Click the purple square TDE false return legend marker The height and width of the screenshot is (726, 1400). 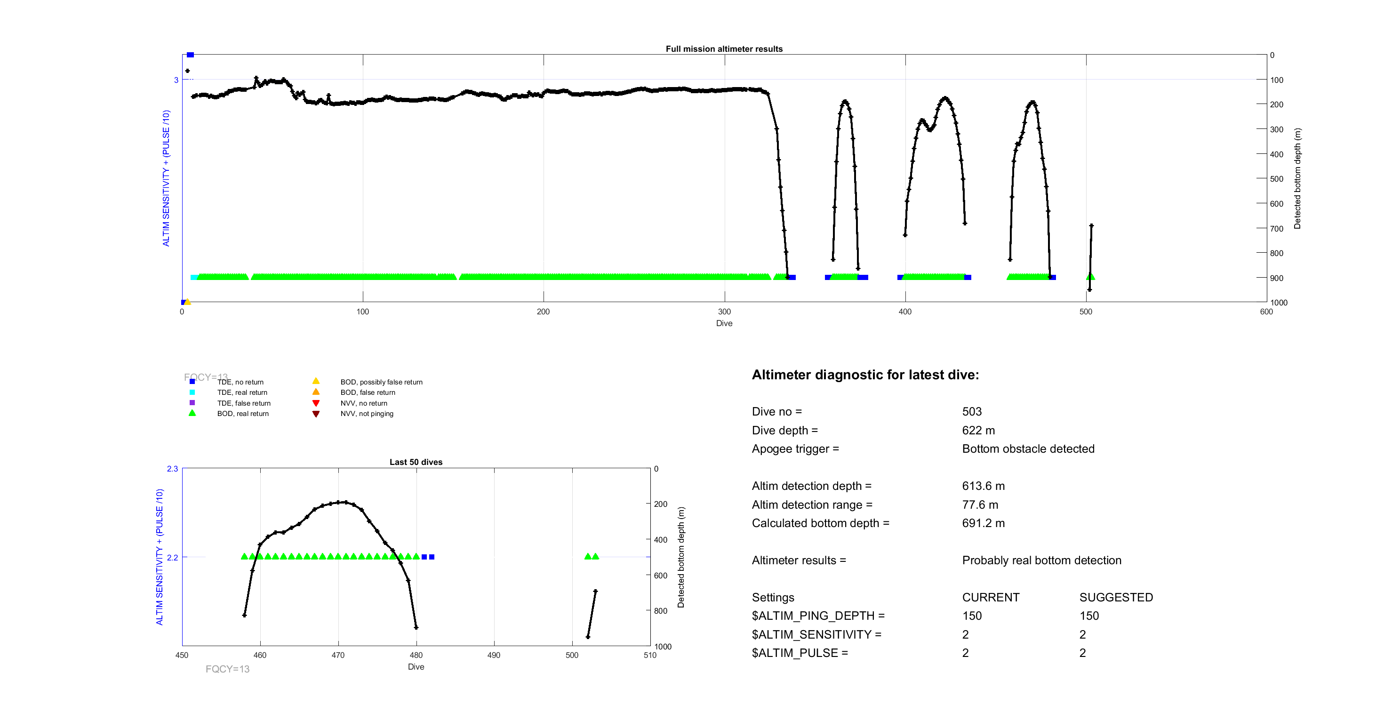[x=192, y=403]
